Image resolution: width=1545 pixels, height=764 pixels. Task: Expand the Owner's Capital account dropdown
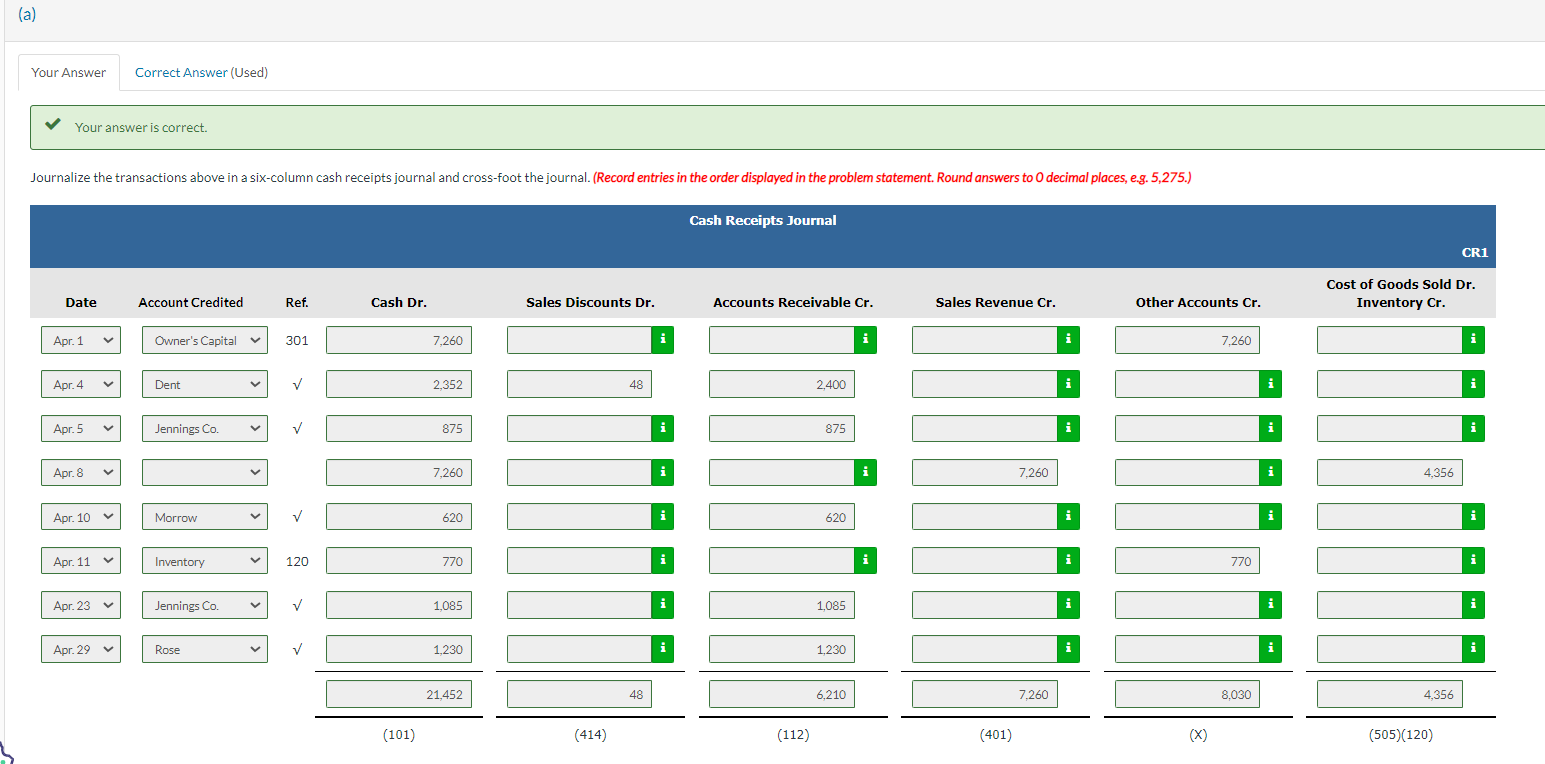205,341
